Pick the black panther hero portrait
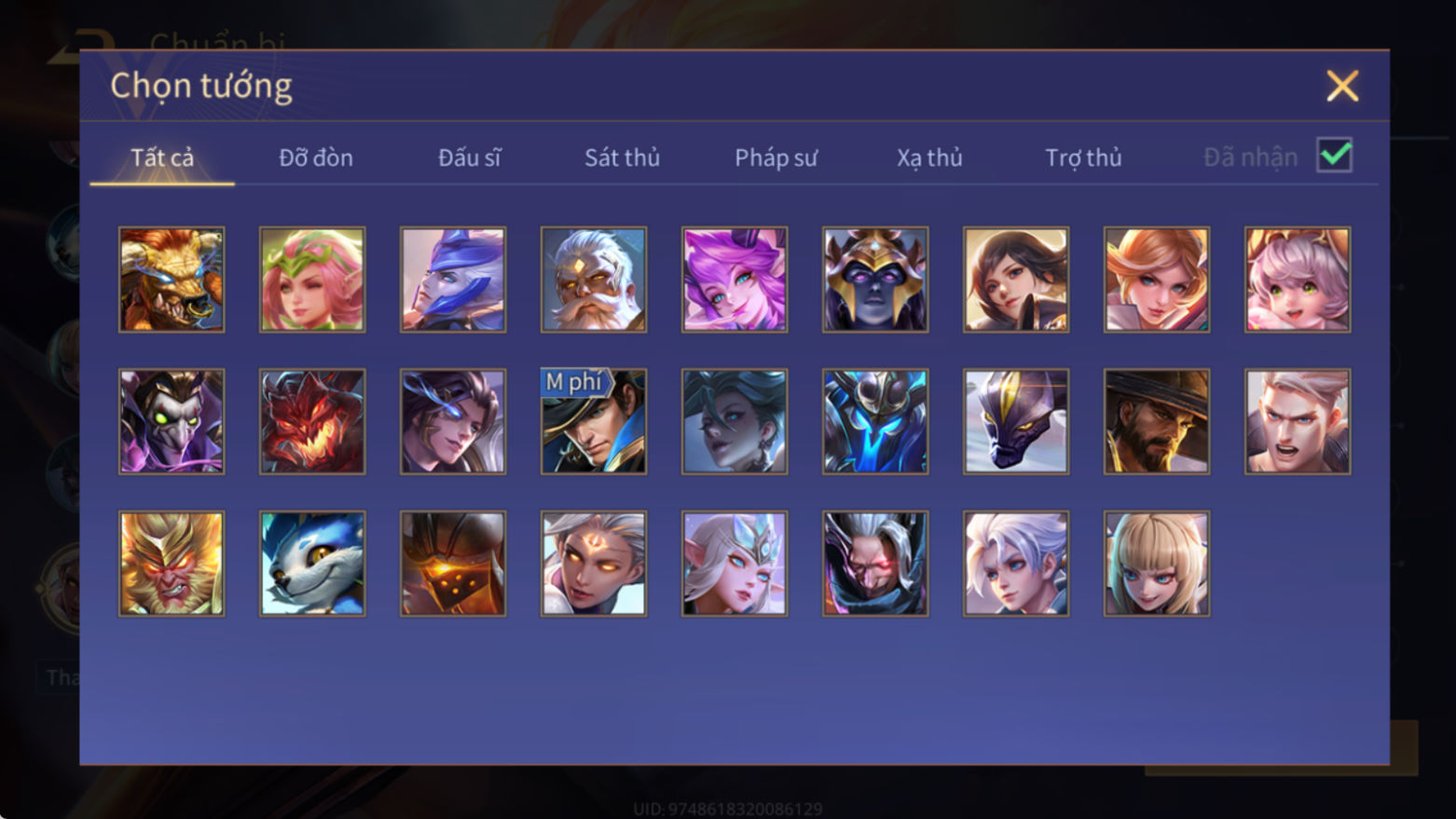 point(1016,421)
